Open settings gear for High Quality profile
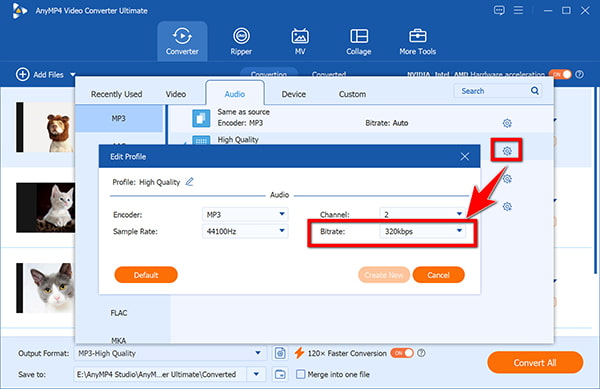Viewport: 600px width, 389px height. click(507, 151)
